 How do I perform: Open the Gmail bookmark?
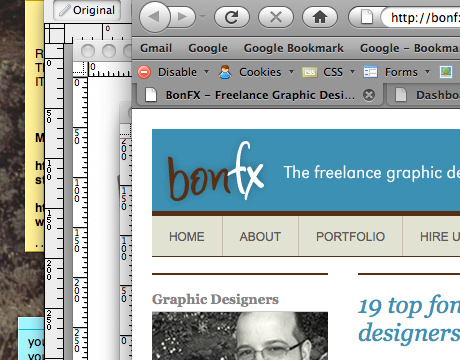click(x=156, y=48)
